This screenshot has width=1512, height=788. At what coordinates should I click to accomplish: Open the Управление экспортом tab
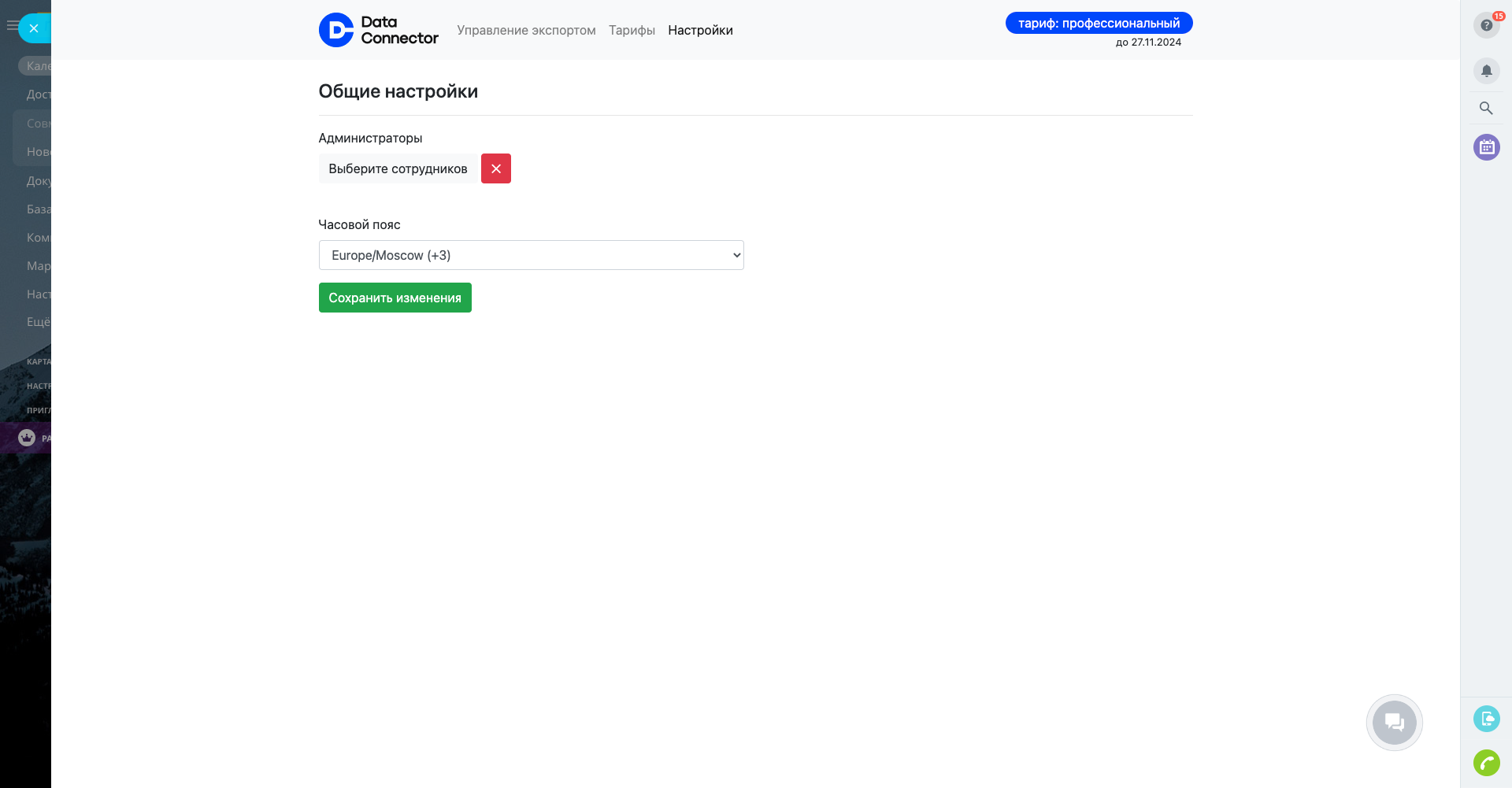tap(526, 30)
